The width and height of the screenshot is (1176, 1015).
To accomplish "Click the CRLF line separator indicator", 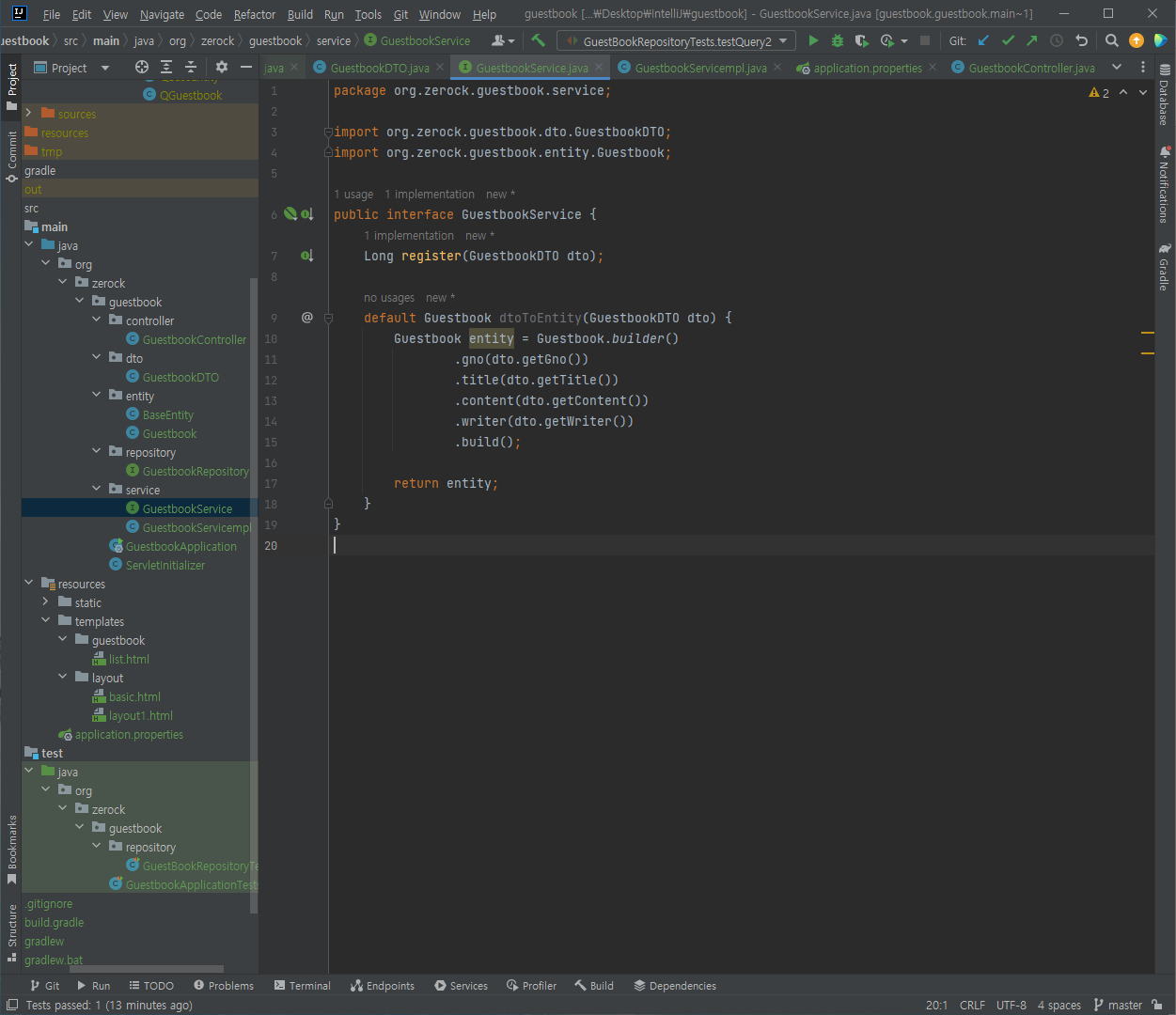I will tap(972, 1005).
